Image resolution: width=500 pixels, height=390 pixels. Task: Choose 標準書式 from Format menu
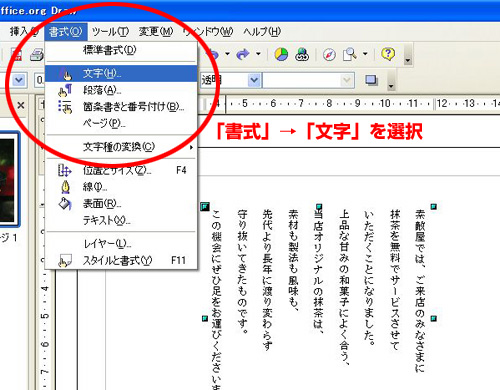coord(121,50)
